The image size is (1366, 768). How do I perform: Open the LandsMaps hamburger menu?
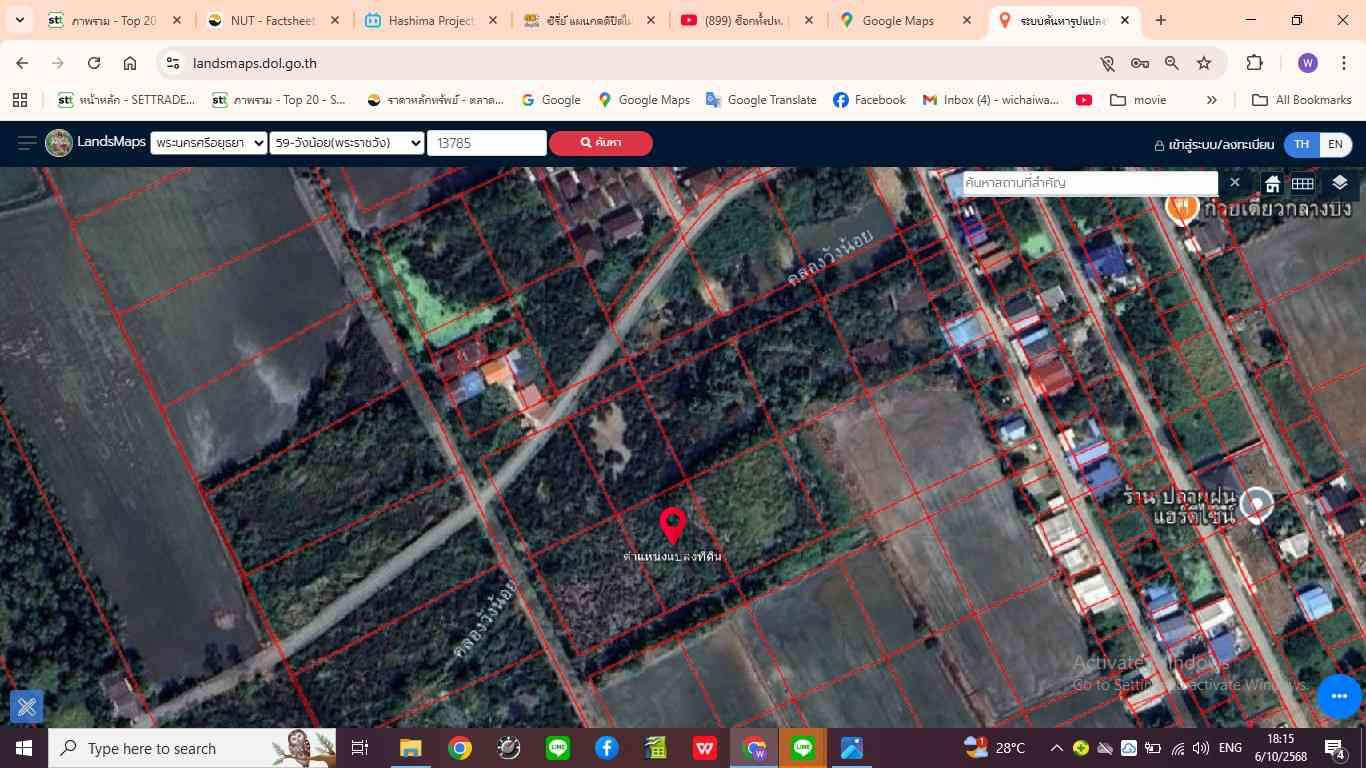pyautogui.click(x=27, y=143)
